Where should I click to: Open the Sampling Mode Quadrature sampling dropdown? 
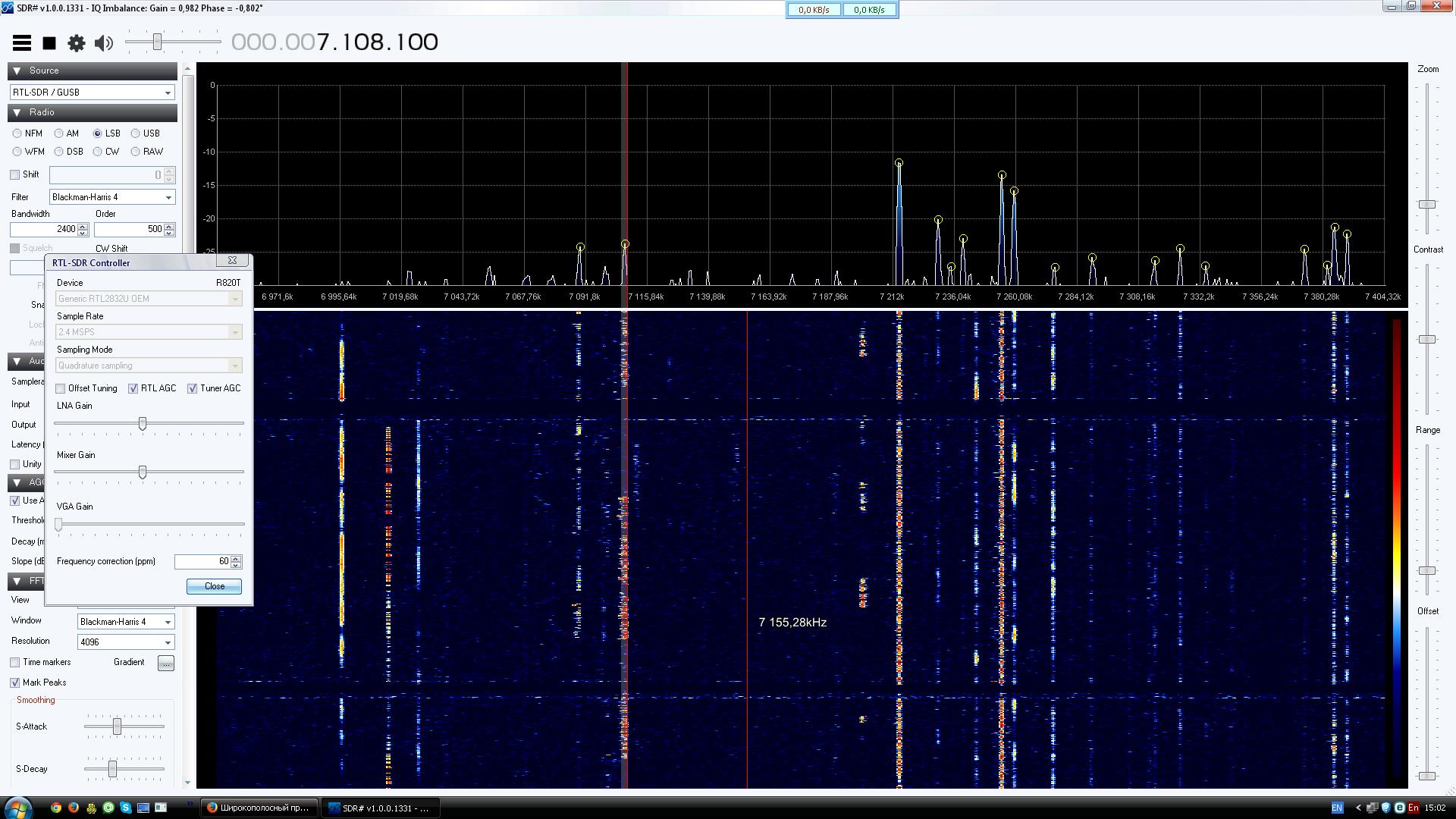click(149, 366)
